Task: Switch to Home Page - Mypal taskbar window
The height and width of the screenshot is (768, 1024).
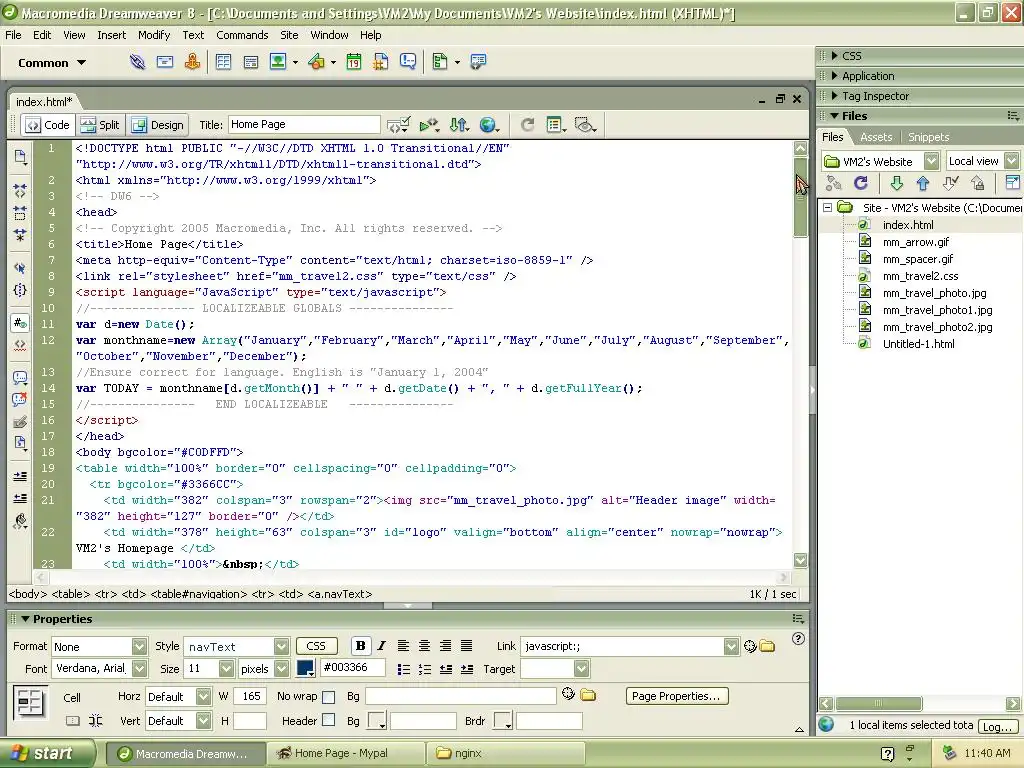Action: [344, 754]
